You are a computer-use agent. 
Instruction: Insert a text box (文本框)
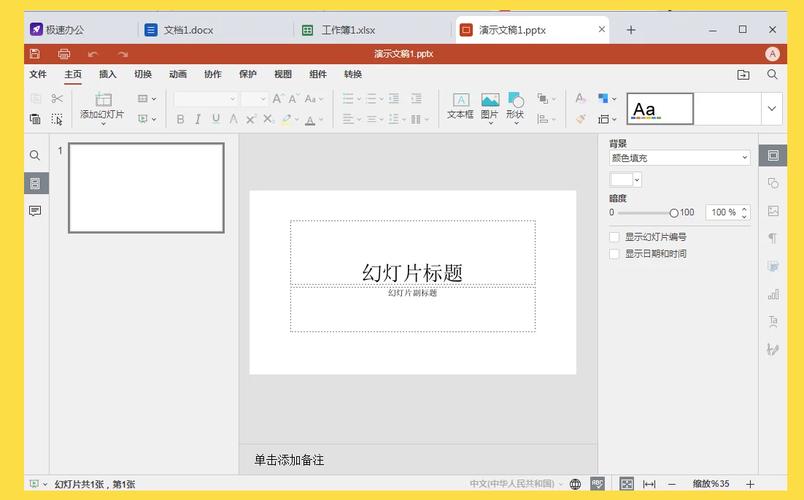click(460, 106)
